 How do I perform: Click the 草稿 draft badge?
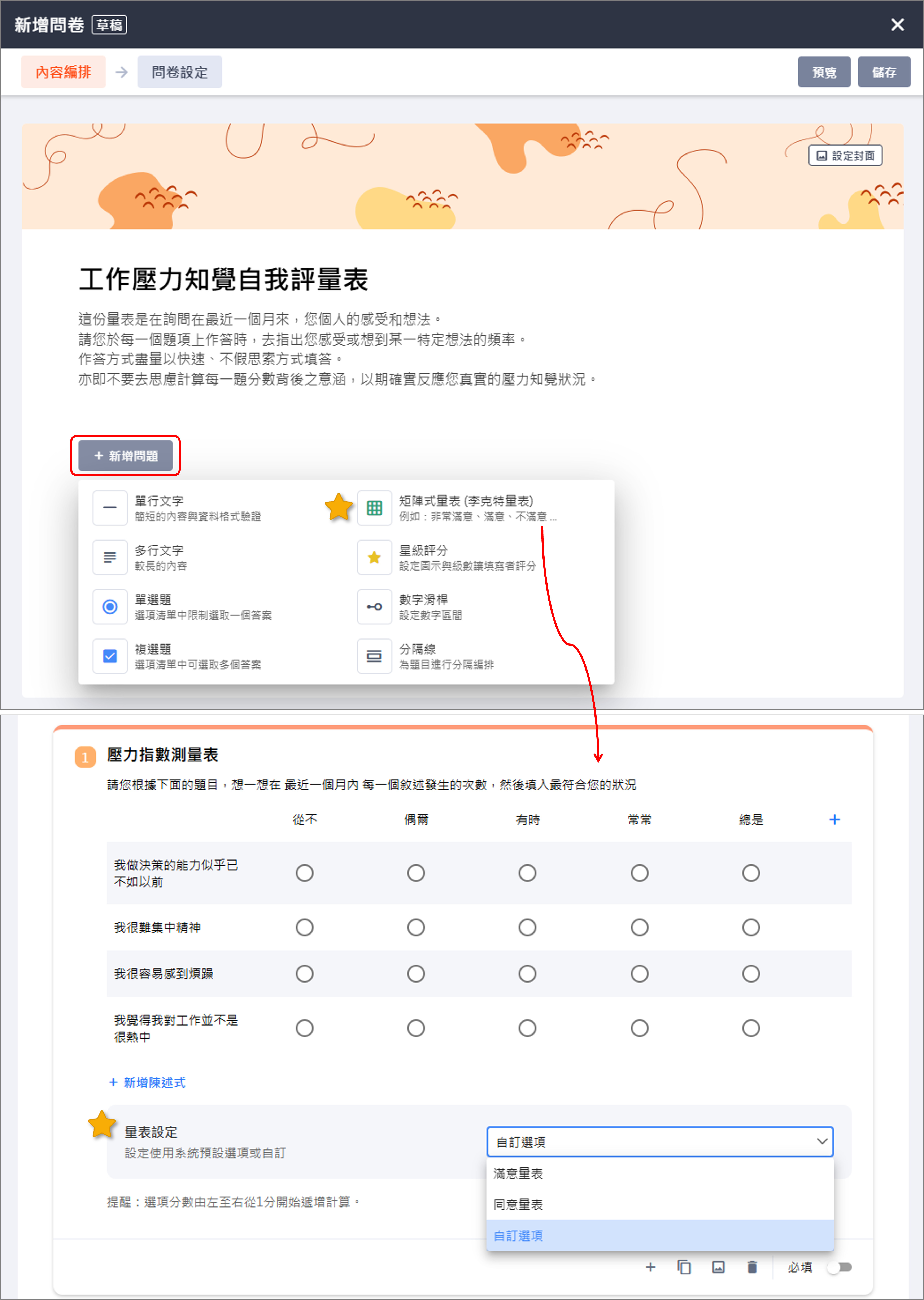(109, 25)
